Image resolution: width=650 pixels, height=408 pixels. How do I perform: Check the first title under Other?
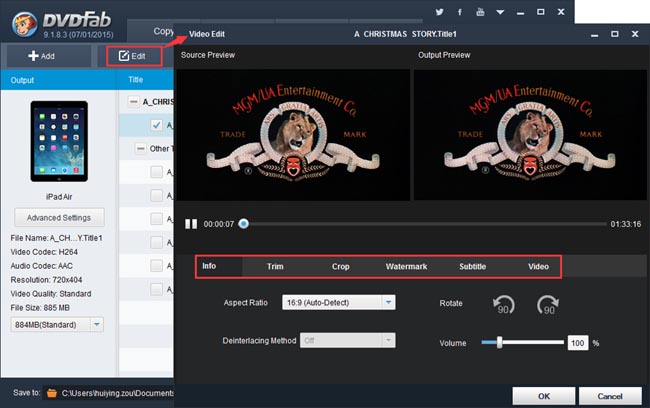[x=156, y=172]
